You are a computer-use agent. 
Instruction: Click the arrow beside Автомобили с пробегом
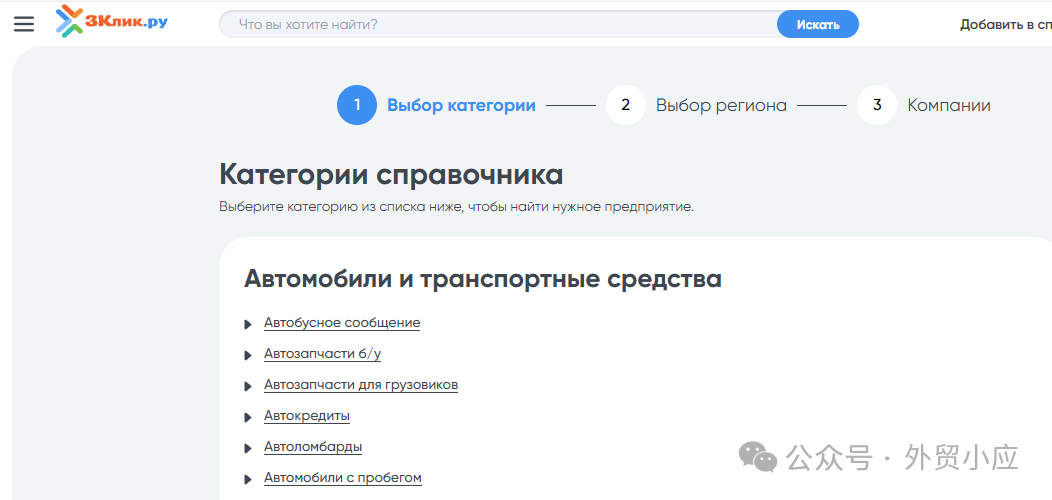coord(248,479)
